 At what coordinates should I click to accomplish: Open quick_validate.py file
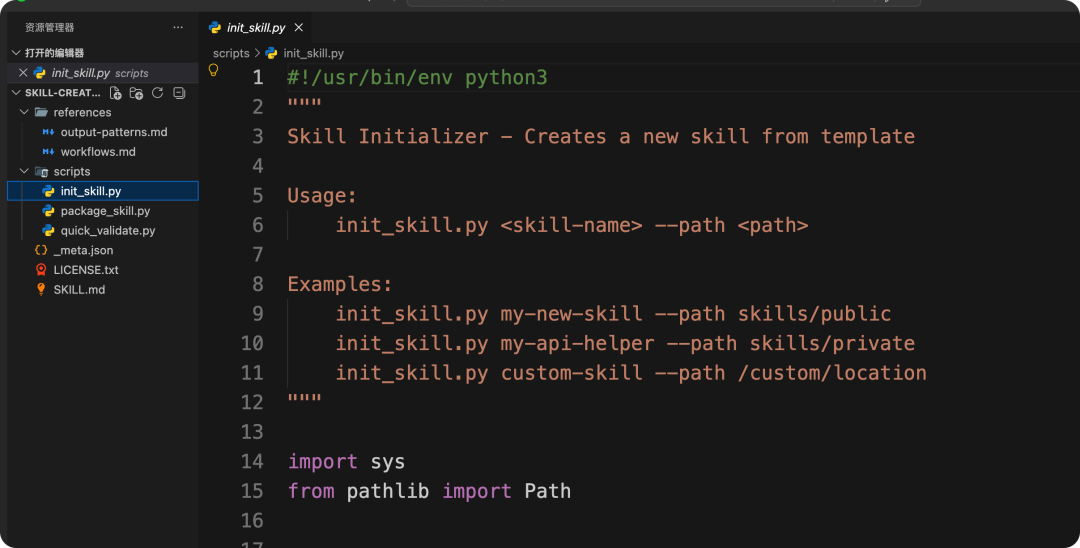point(107,231)
